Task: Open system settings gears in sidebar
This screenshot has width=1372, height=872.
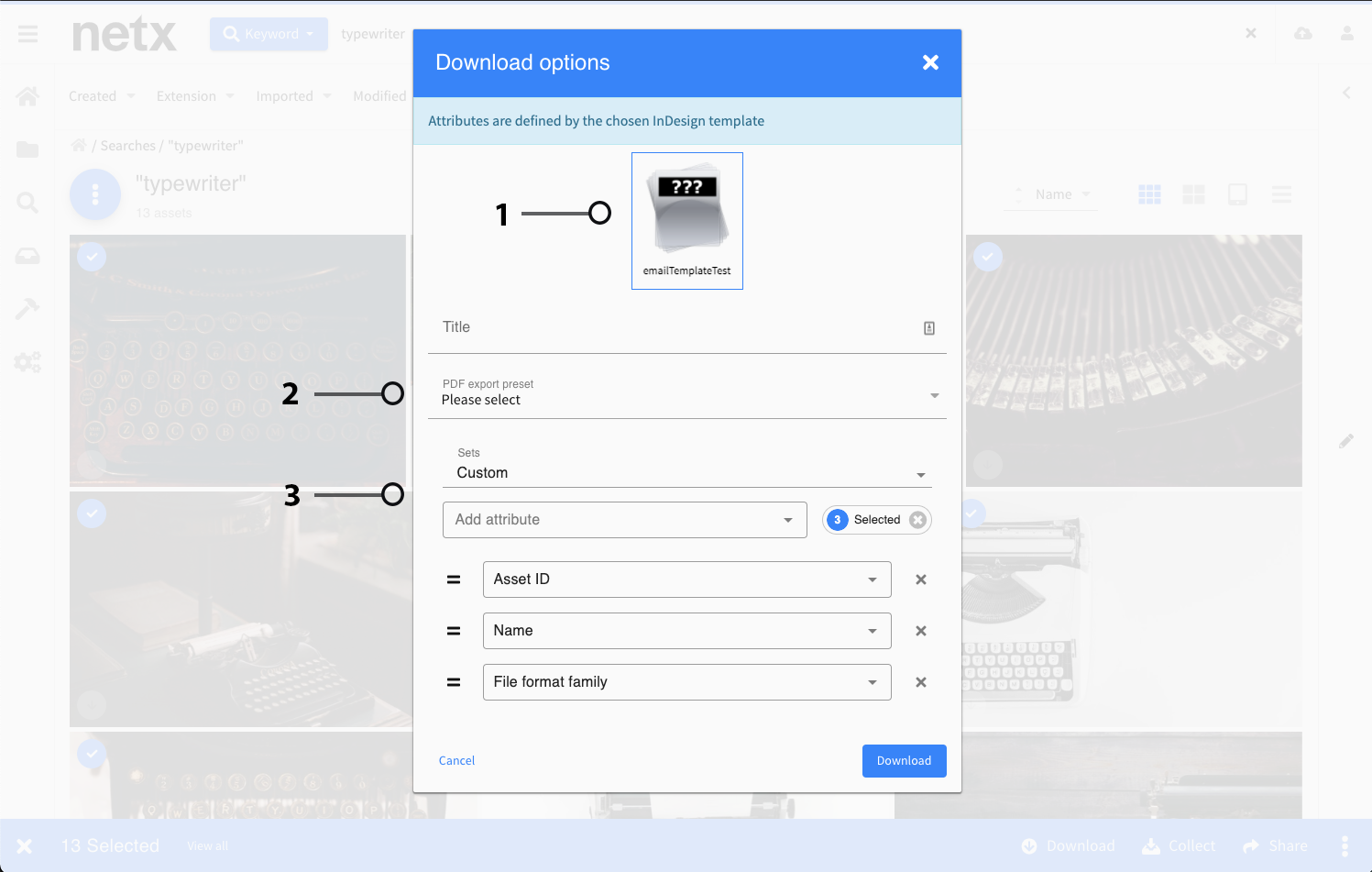Action: (x=27, y=362)
